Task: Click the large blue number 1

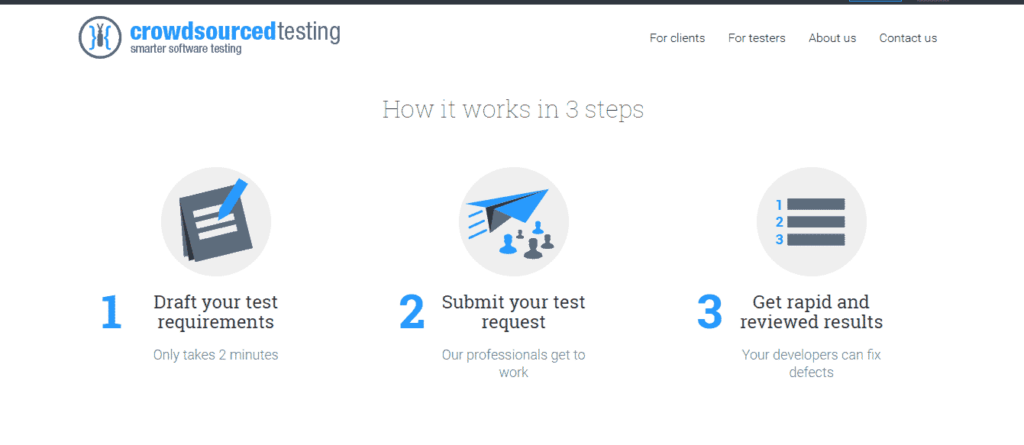Action: click(x=112, y=312)
